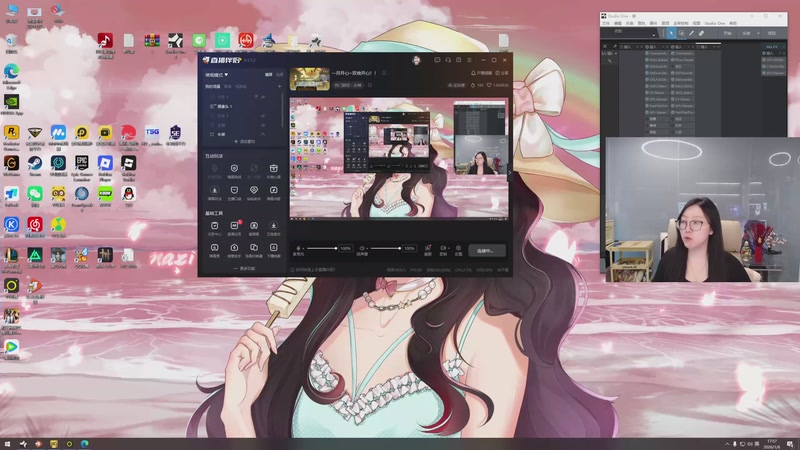
Task: Open the Windows Start button
Action: pyautogui.click(x=7, y=444)
